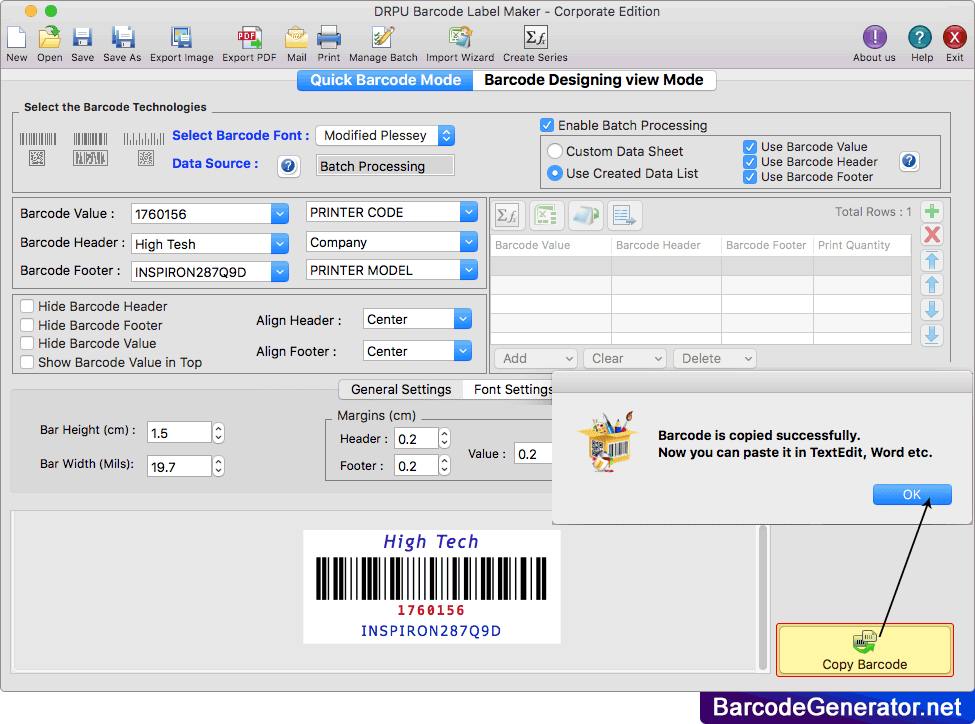
Task: Click the Mail icon in toolbar
Action: [x=296, y=38]
